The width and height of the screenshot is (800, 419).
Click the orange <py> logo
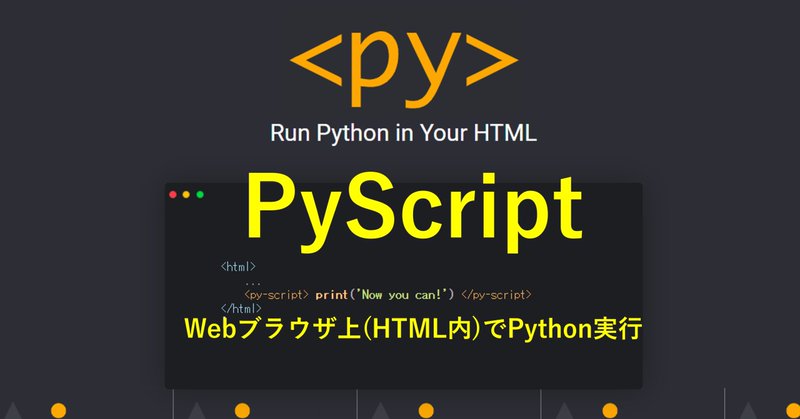pyautogui.click(x=404, y=69)
